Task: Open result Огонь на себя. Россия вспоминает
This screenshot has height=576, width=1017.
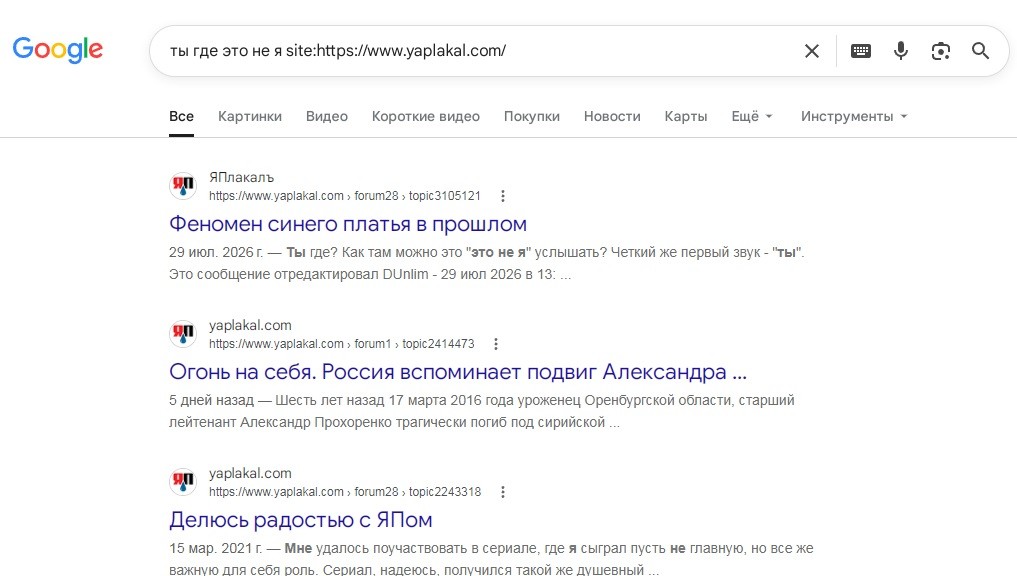Action: point(458,372)
